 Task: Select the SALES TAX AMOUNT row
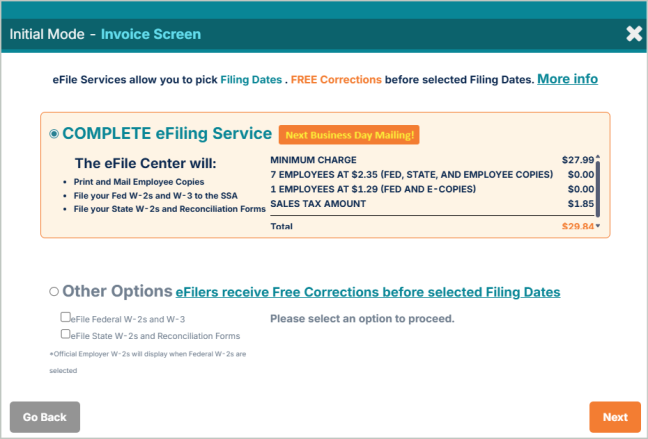[x=317, y=204]
